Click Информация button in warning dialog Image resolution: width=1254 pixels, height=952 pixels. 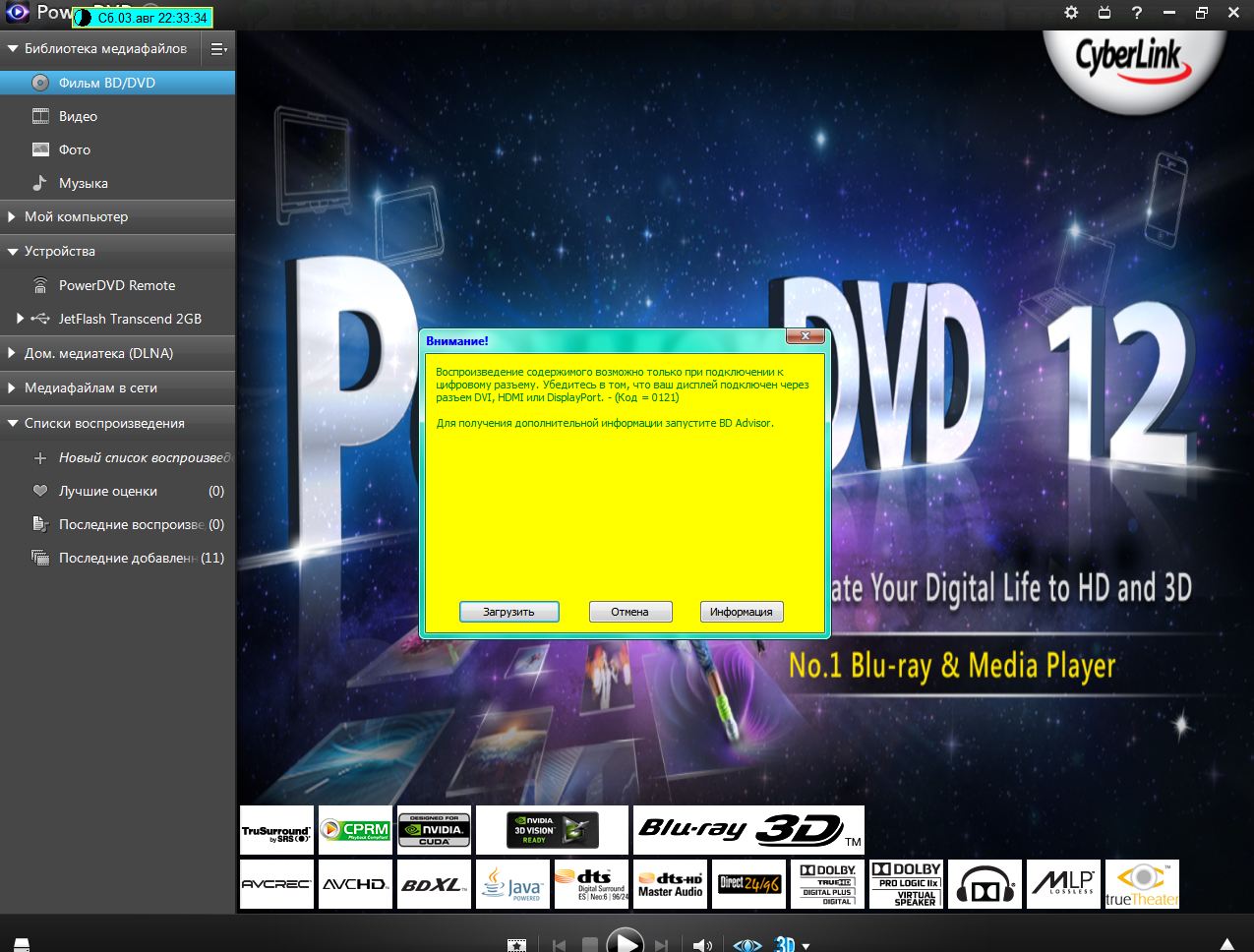(742, 612)
